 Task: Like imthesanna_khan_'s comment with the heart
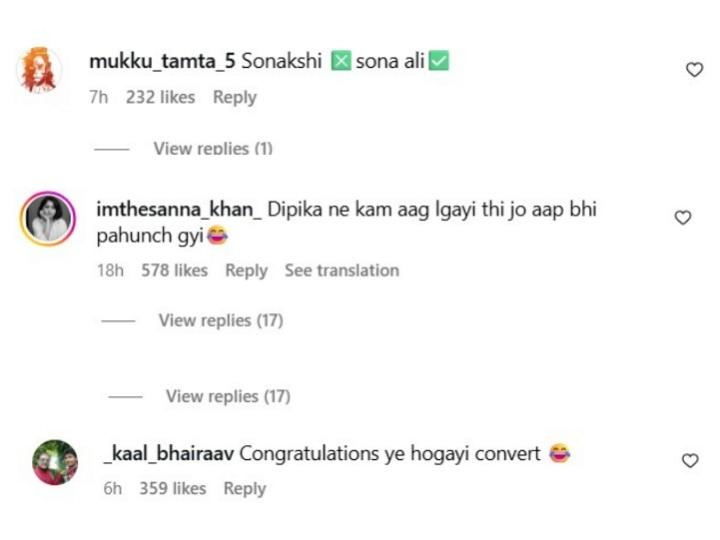683,217
